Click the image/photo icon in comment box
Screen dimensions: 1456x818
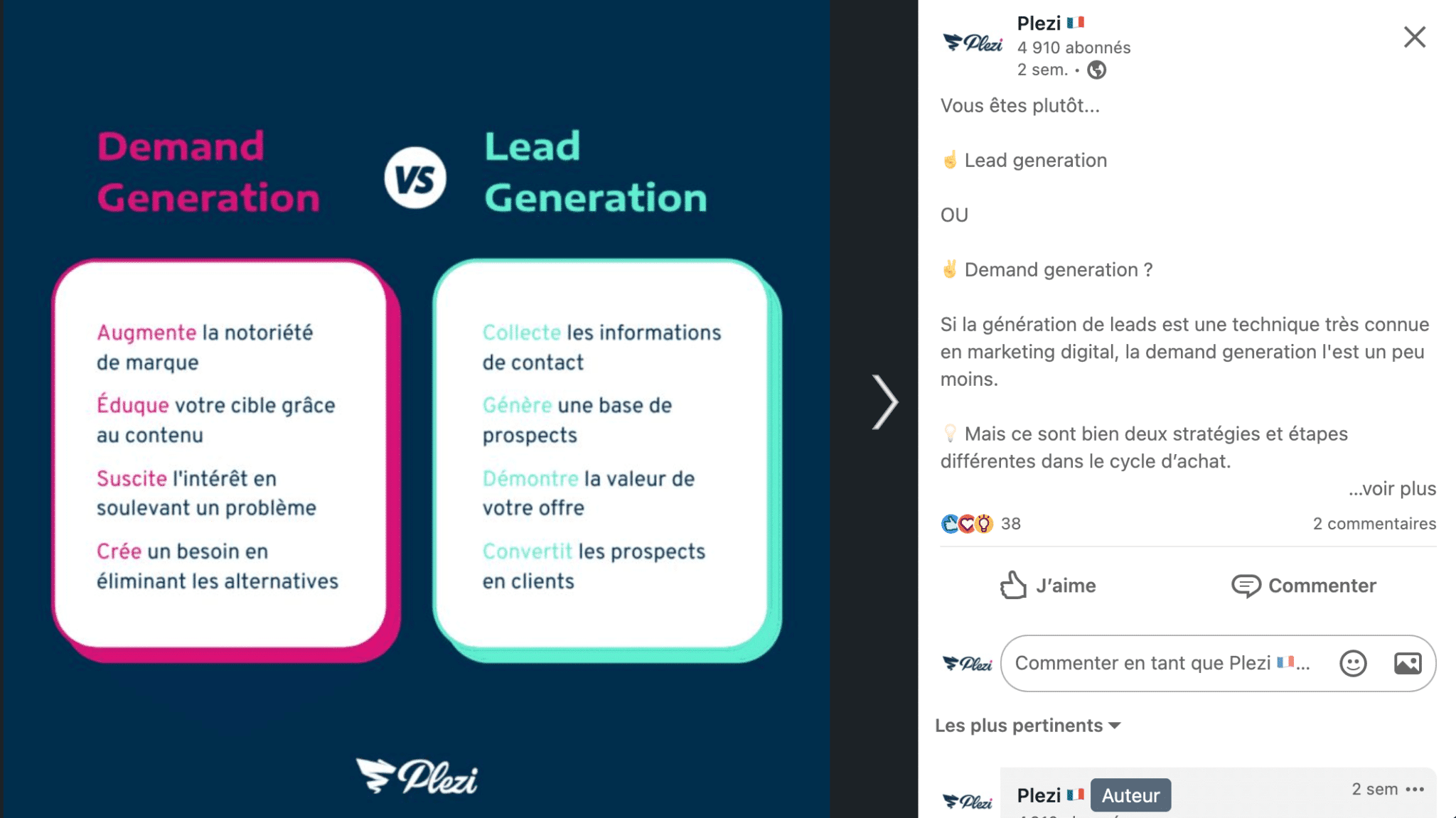(1408, 662)
